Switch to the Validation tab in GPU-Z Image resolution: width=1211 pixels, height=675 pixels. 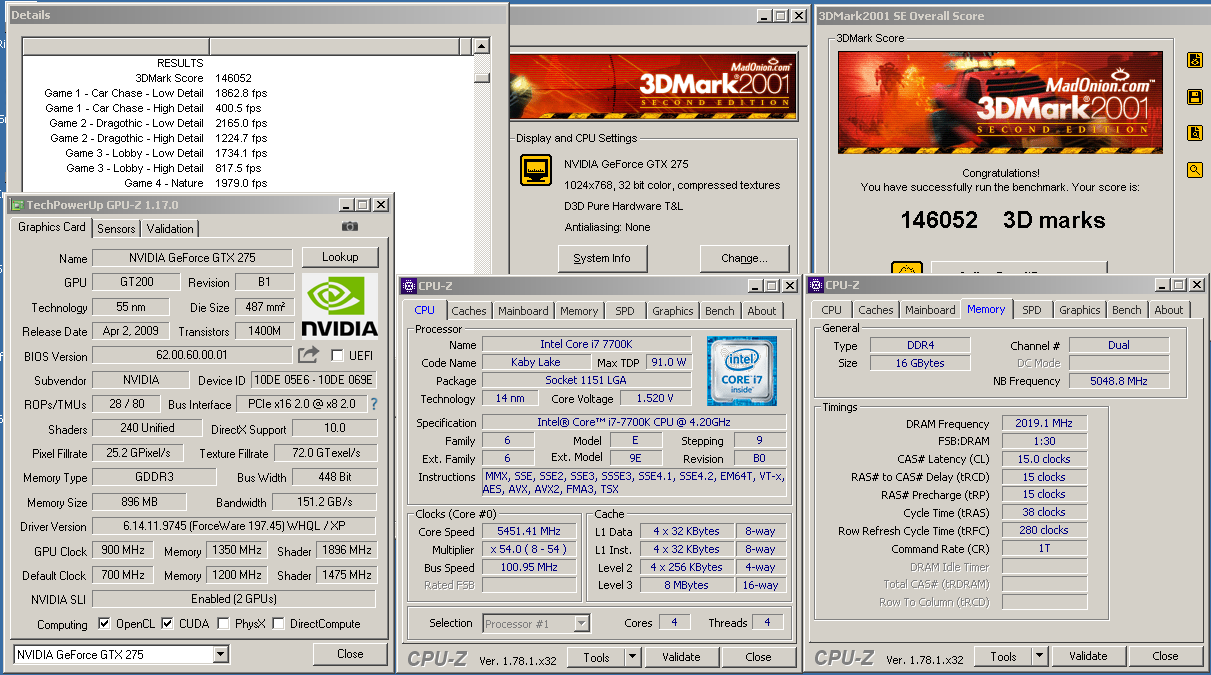(x=170, y=229)
